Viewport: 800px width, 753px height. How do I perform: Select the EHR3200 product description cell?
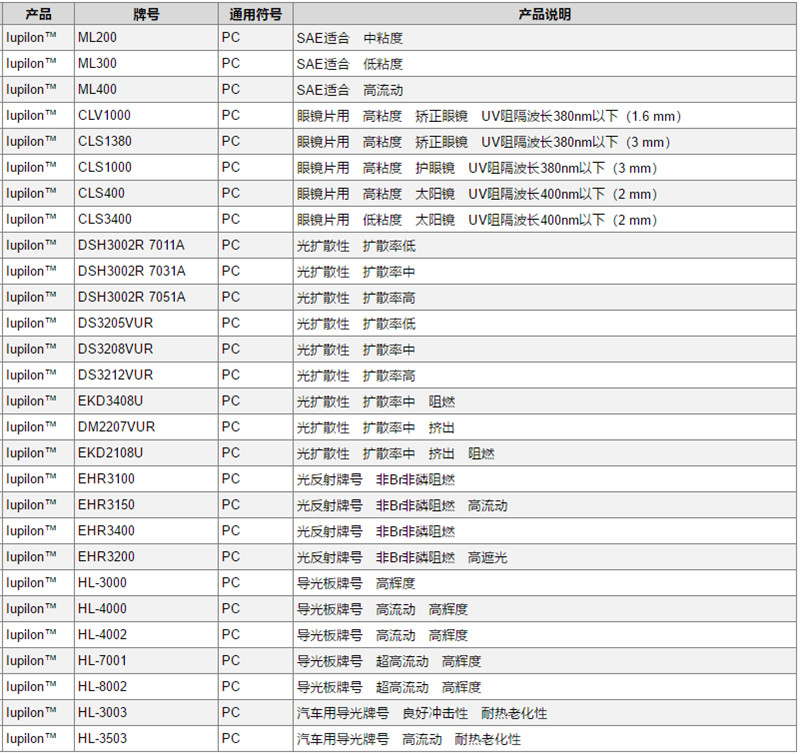[x=401, y=557]
